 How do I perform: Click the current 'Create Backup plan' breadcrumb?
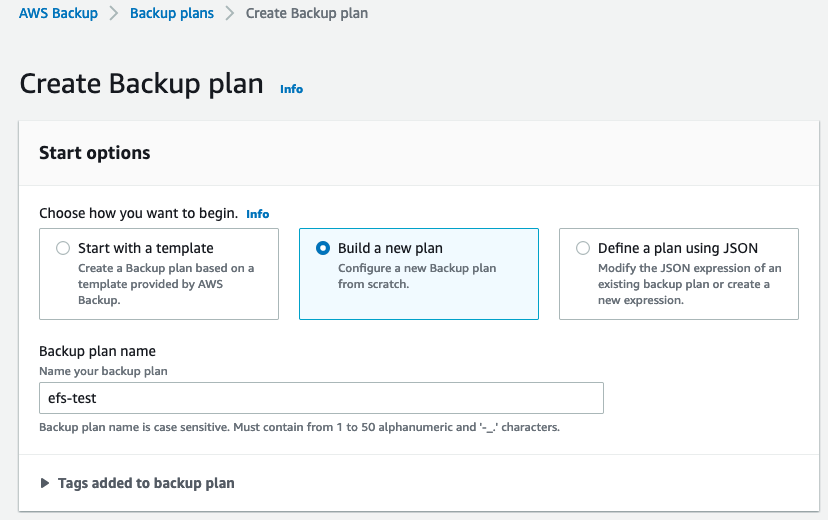pos(306,14)
